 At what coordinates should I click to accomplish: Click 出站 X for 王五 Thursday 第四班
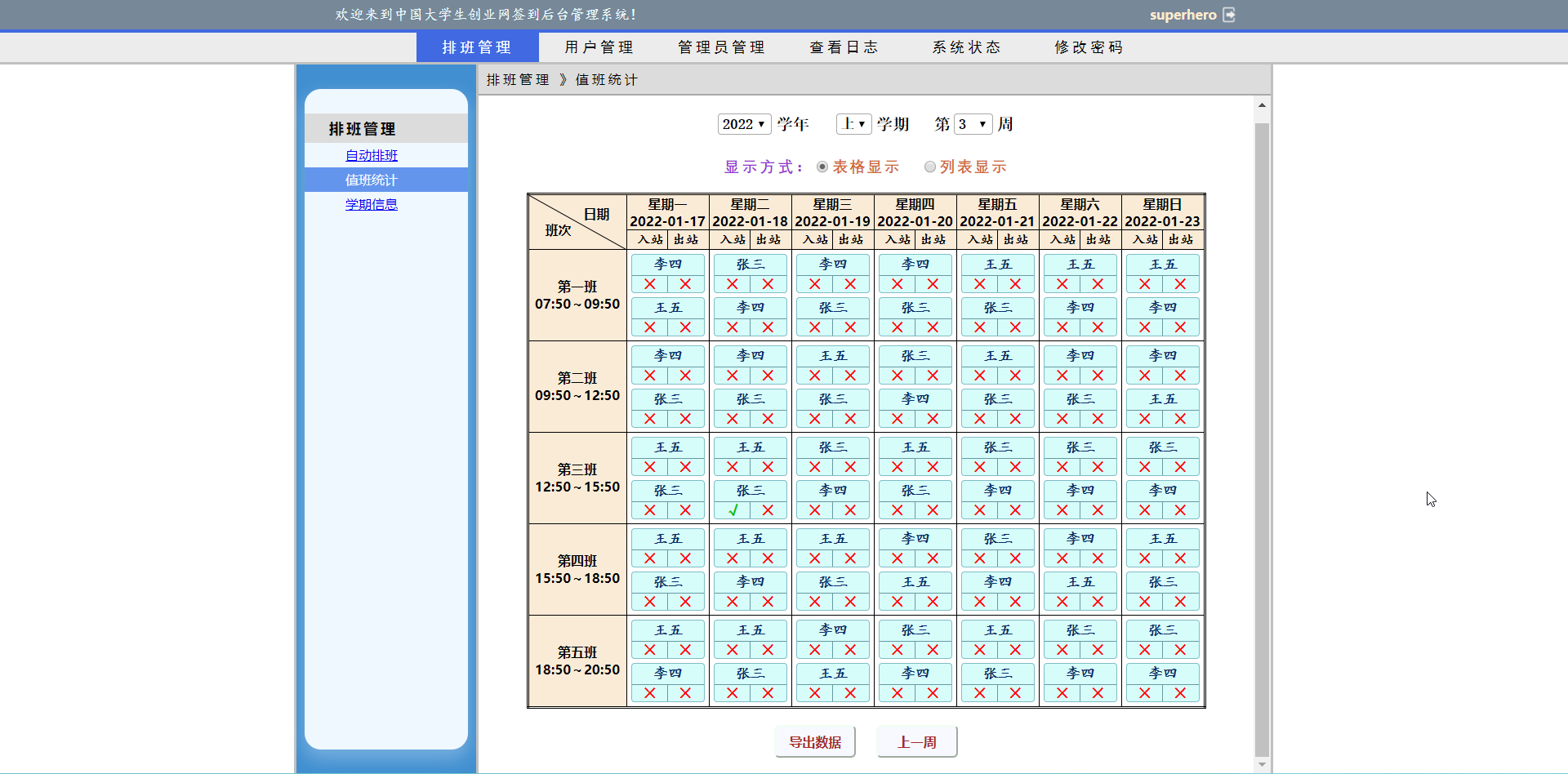point(933,602)
